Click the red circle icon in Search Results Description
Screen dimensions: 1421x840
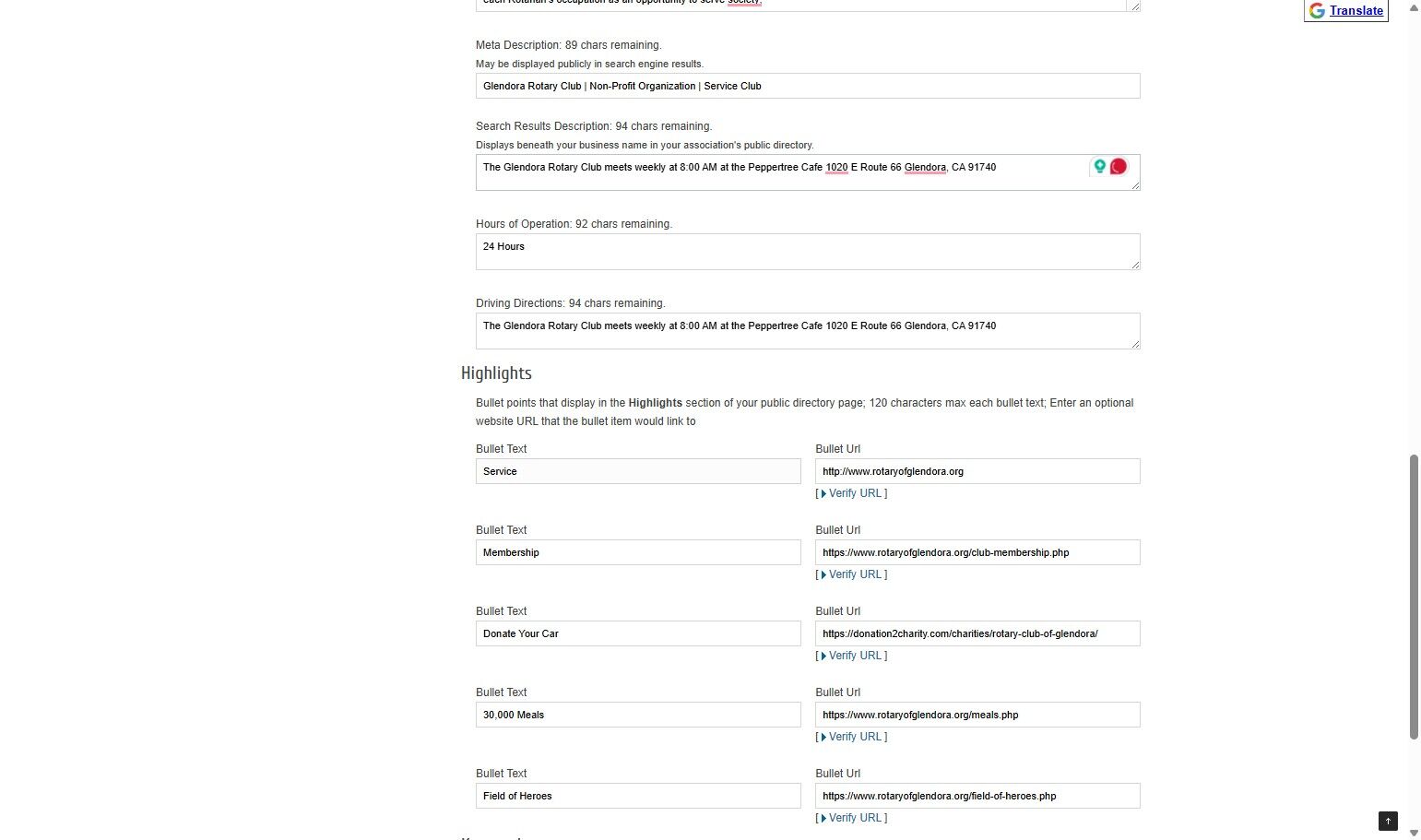(1119, 166)
